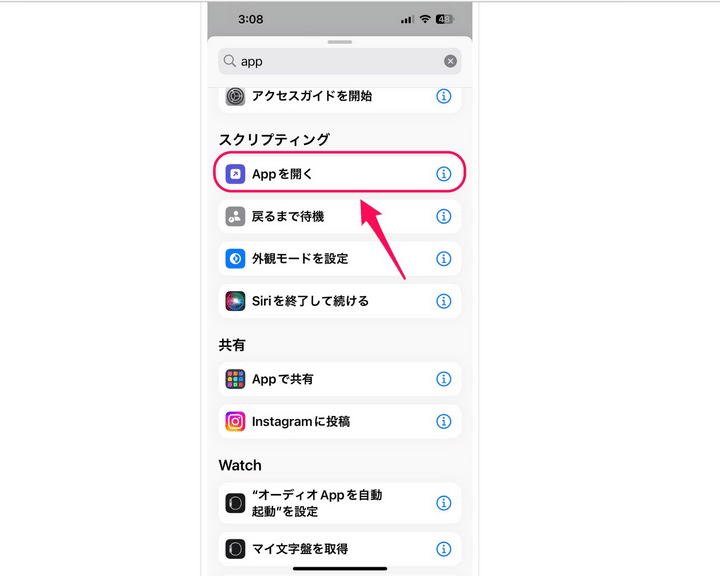Show info for 戻るまで待機
Screen dimensions: 720x576
(443, 216)
